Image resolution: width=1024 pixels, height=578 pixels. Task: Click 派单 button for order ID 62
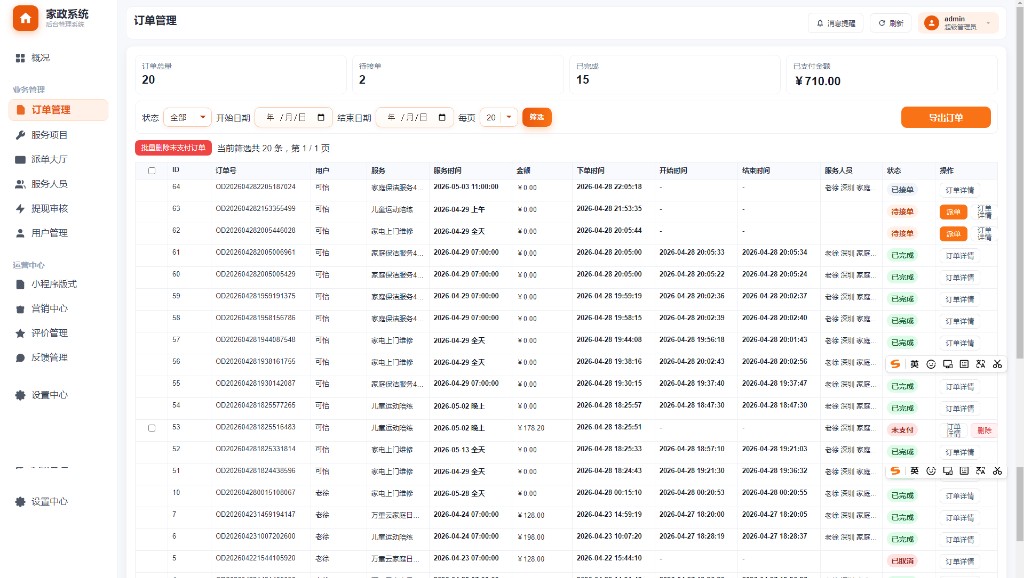pos(953,233)
